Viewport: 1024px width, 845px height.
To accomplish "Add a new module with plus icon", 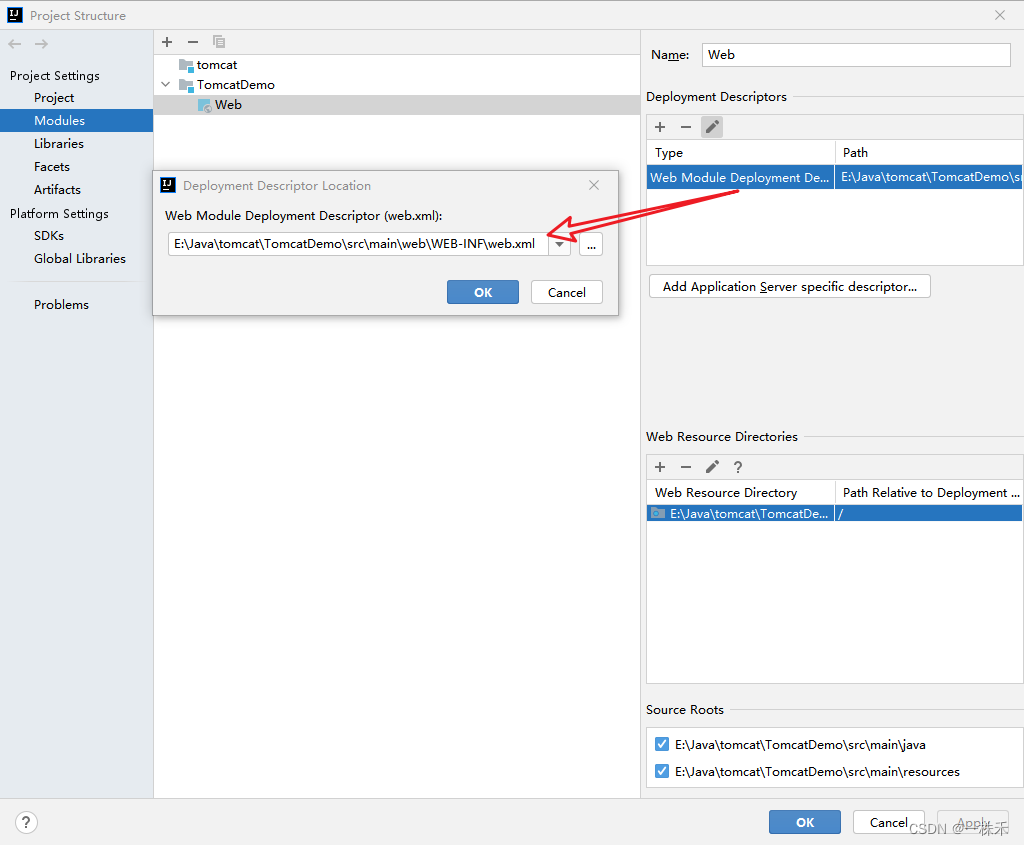I will pyautogui.click(x=167, y=42).
